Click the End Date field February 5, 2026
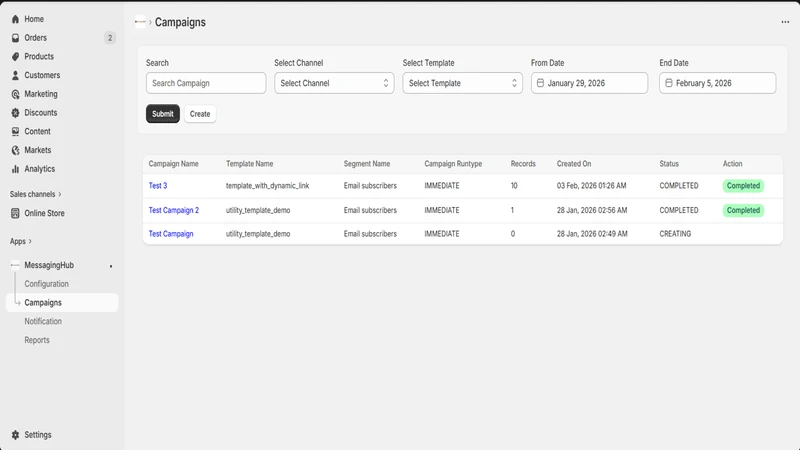This screenshot has height=450, width=800. click(x=717, y=83)
